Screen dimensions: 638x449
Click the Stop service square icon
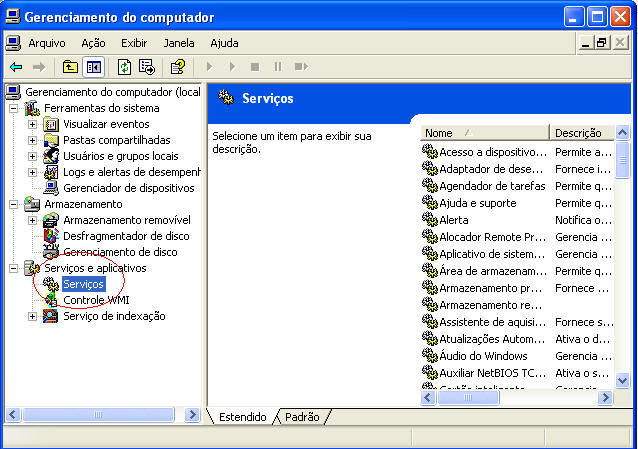(x=255, y=67)
